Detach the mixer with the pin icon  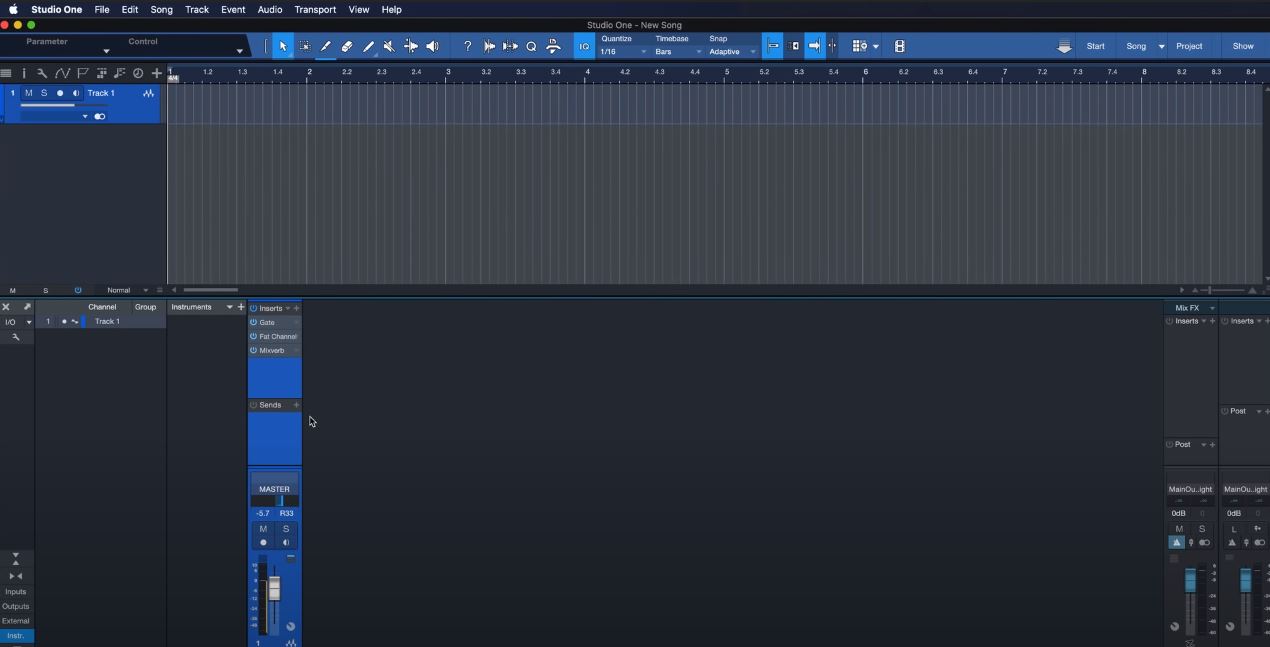(x=27, y=307)
